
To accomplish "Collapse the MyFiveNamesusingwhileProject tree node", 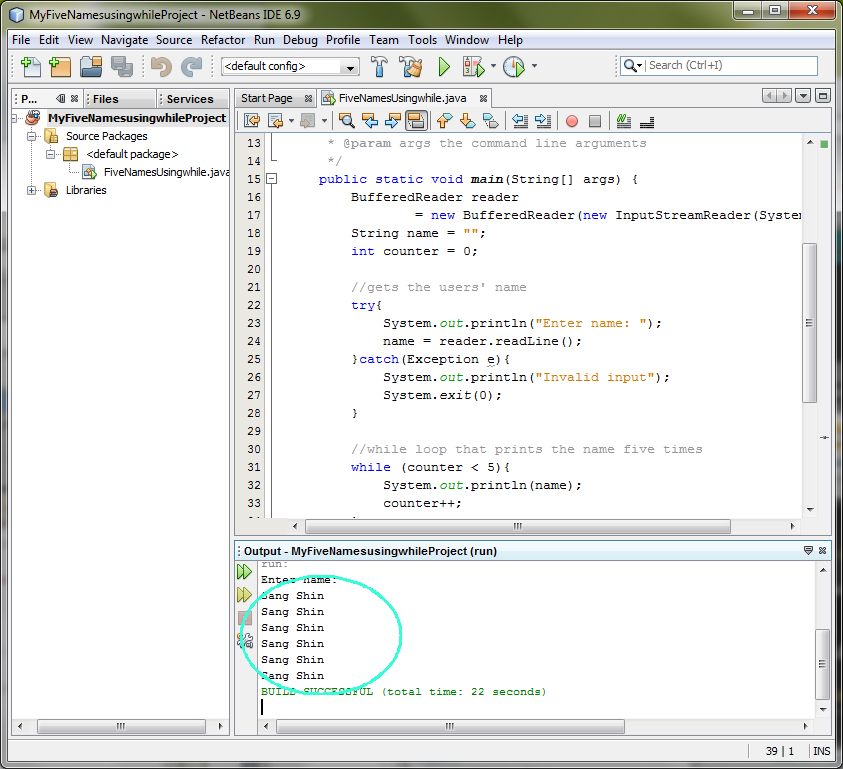I will pyautogui.click(x=15, y=118).
